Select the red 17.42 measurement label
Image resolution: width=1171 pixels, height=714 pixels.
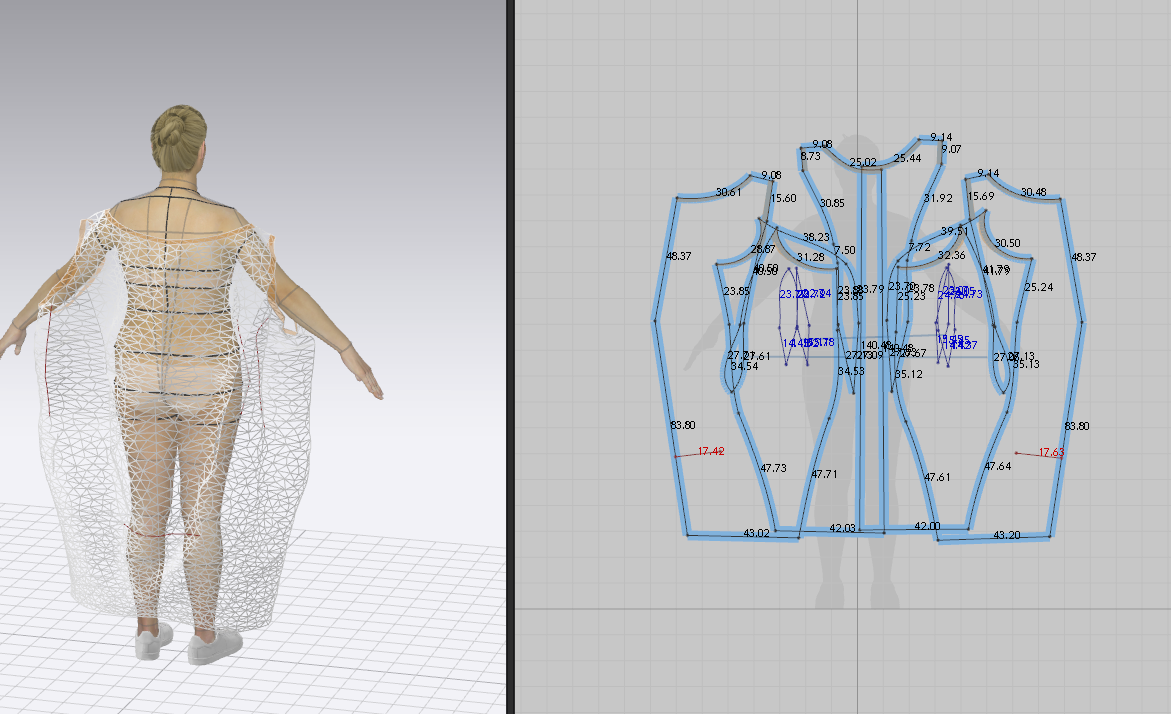(x=711, y=451)
